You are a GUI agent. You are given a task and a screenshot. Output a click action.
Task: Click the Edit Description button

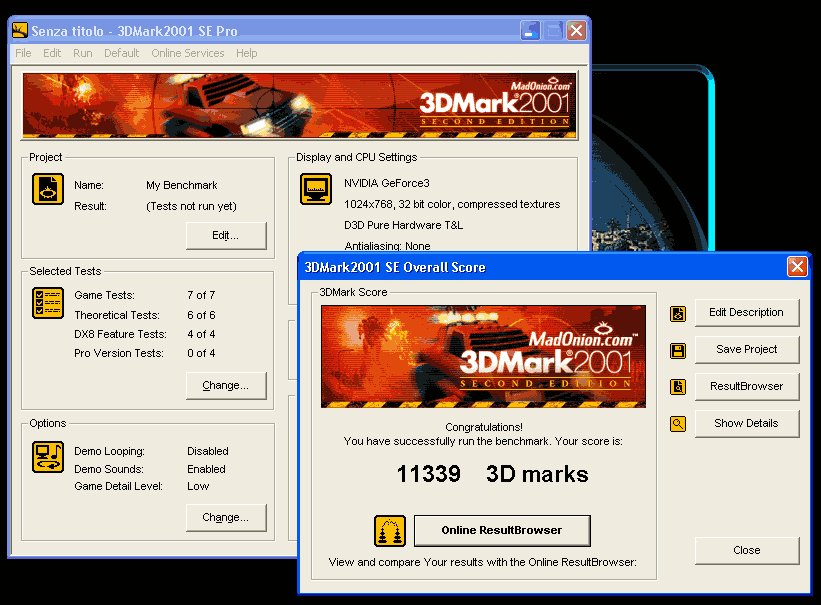pyautogui.click(x=747, y=313)
